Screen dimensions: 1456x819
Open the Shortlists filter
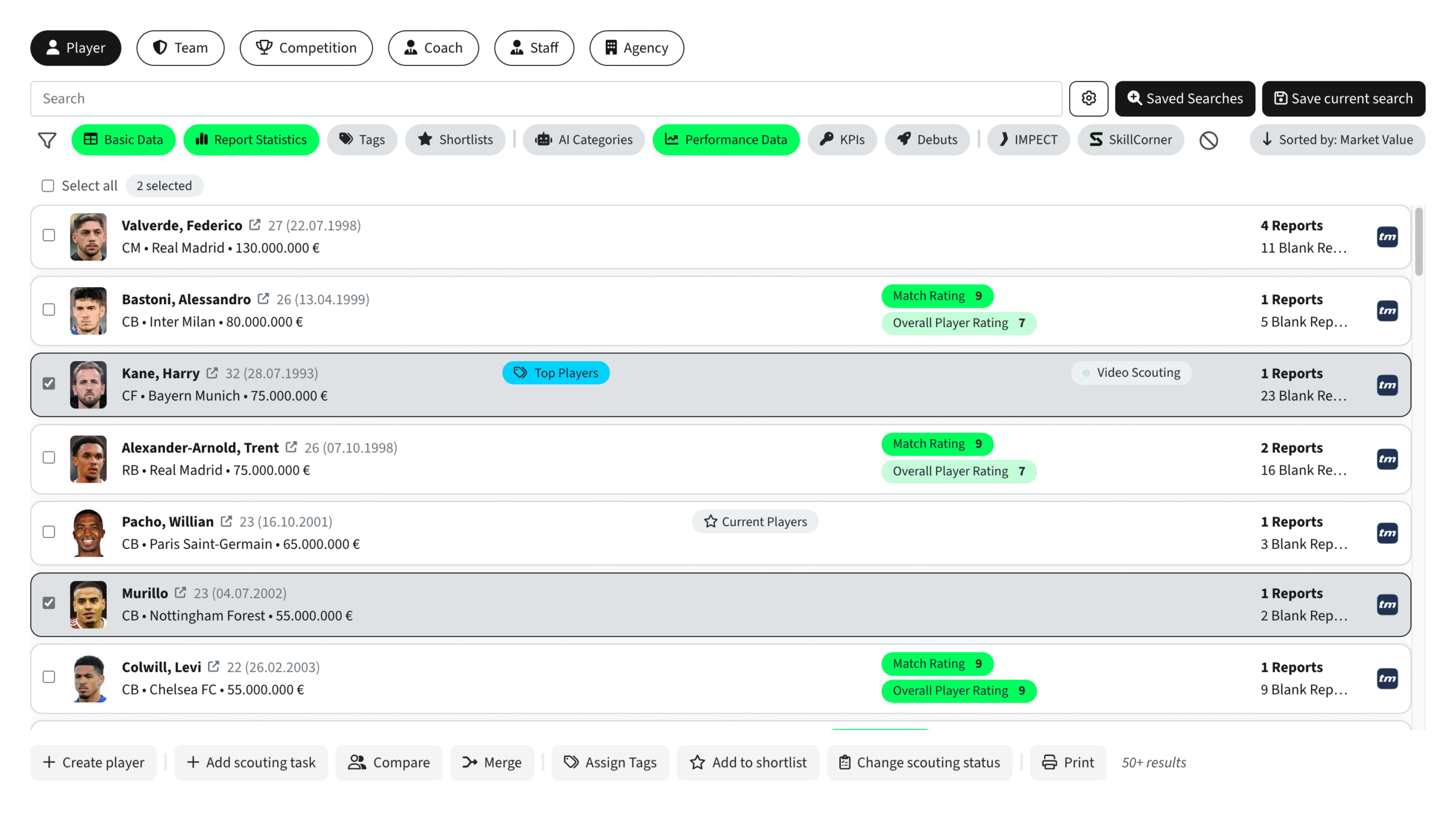click(x=455, y=140)
